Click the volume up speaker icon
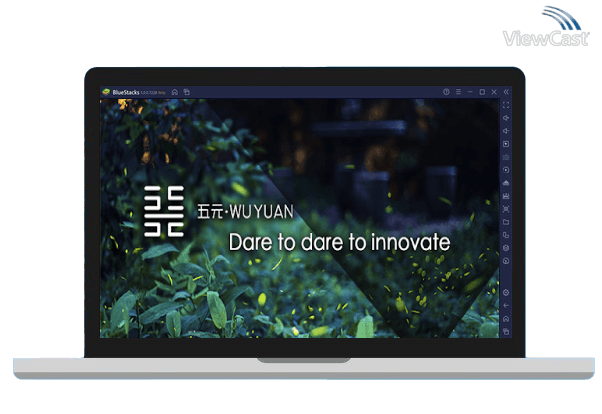Image resolution: width=602 pixels, height=414 pixels. point(506,118)
